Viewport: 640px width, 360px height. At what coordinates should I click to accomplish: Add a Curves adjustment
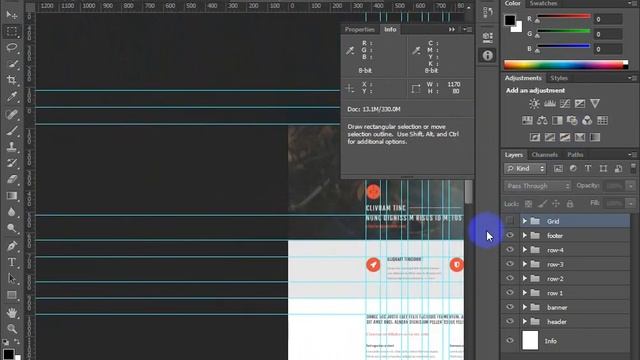pyautogui.click(x=565, y=104)
